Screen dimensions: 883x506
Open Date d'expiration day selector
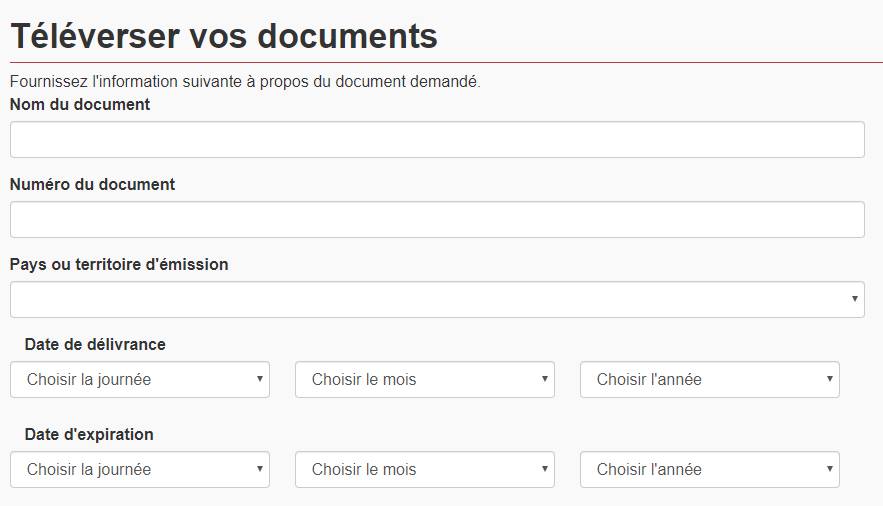[x=140, y=469]
